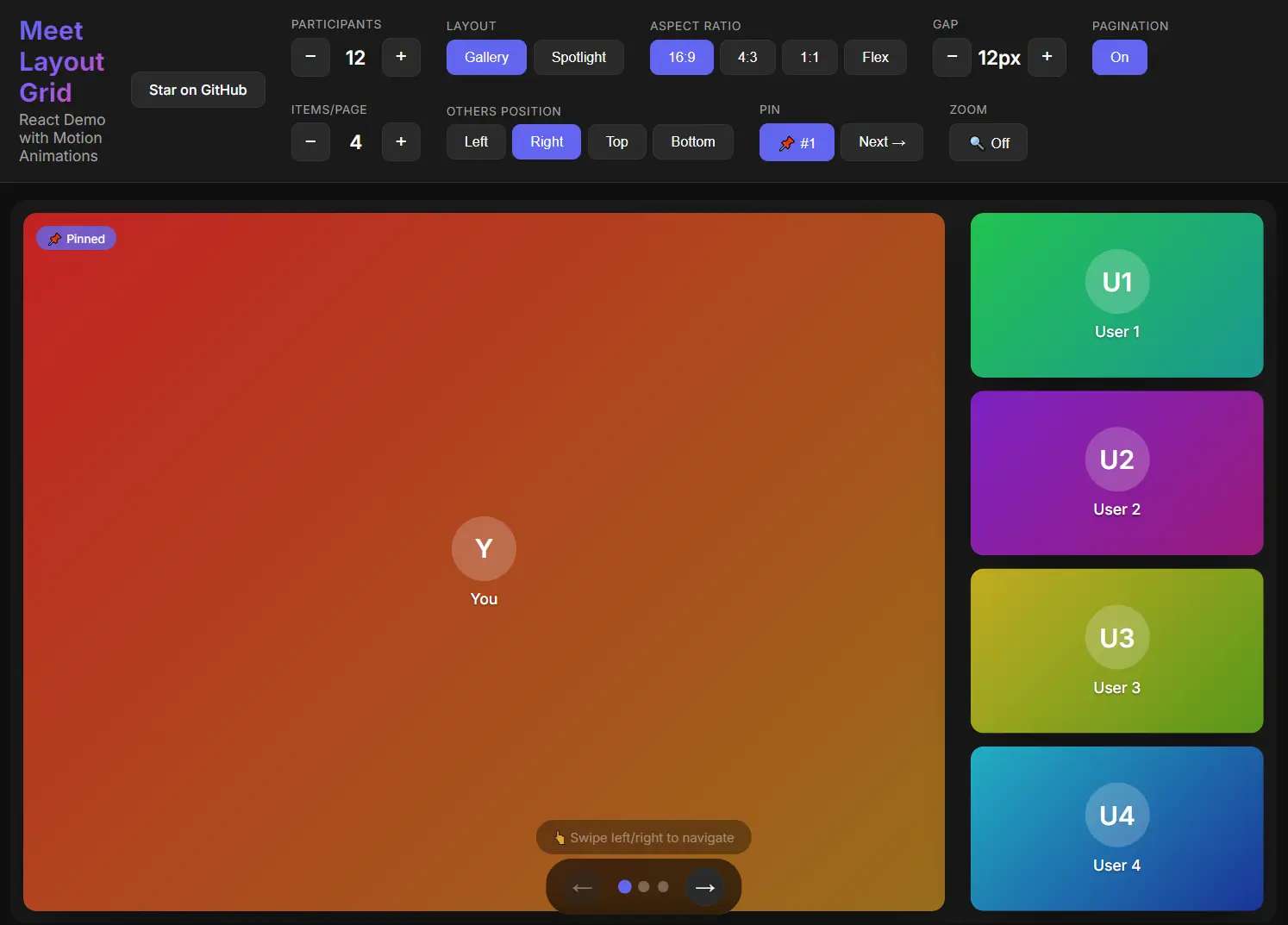Pin the Next participant
1288x925 pixels.
click(882, 142)
